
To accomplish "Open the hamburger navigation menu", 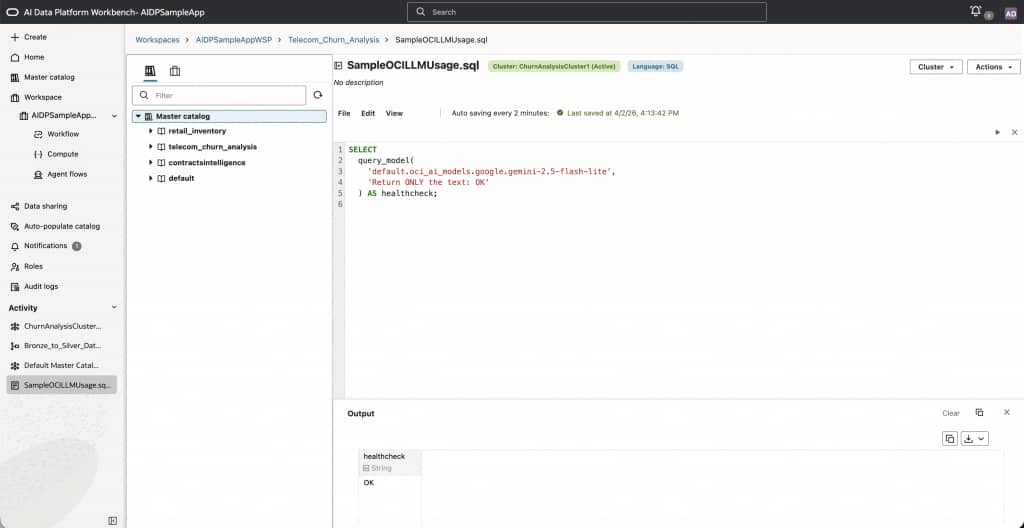I will point(12,12).
